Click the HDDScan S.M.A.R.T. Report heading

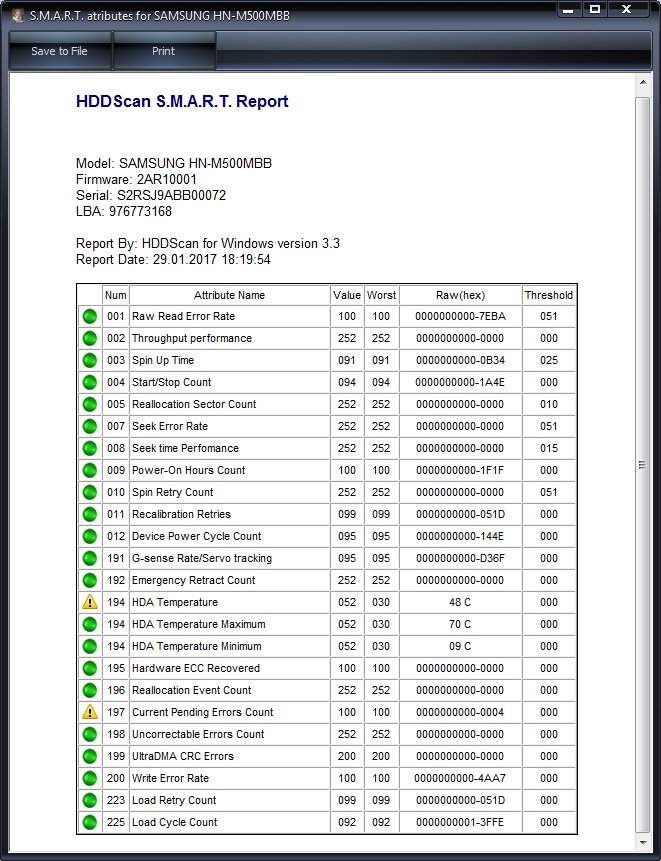tap(182, 102)
